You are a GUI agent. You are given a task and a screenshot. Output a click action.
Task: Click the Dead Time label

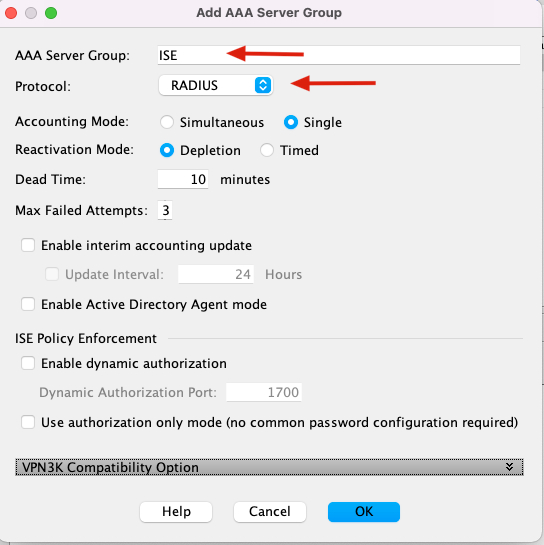(x=50, y=179)
